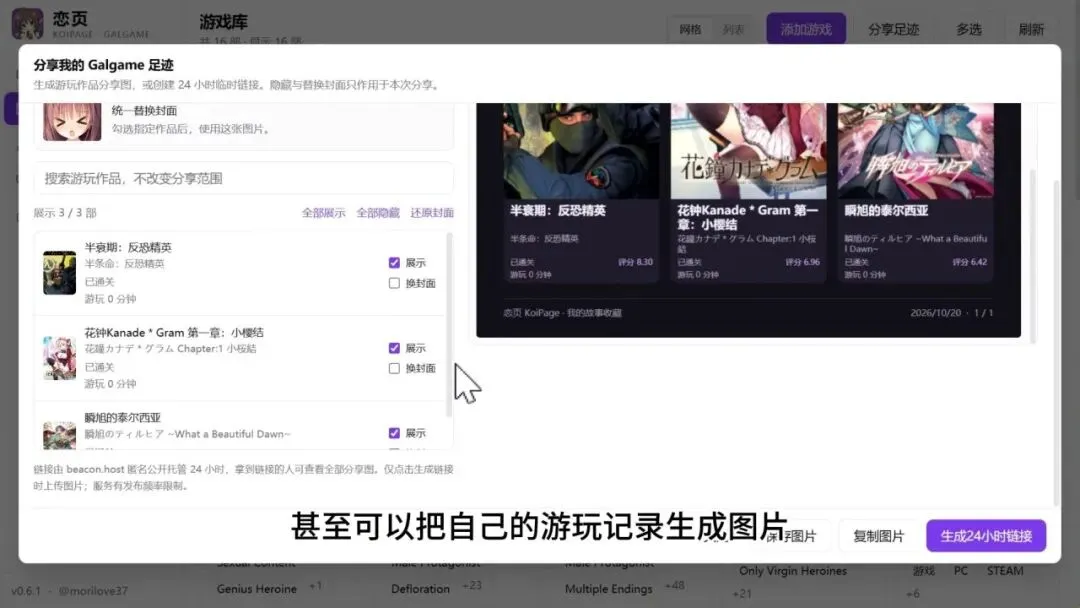
Task: Click 评分 6.96 on preview card
Action: coord(802,262)
